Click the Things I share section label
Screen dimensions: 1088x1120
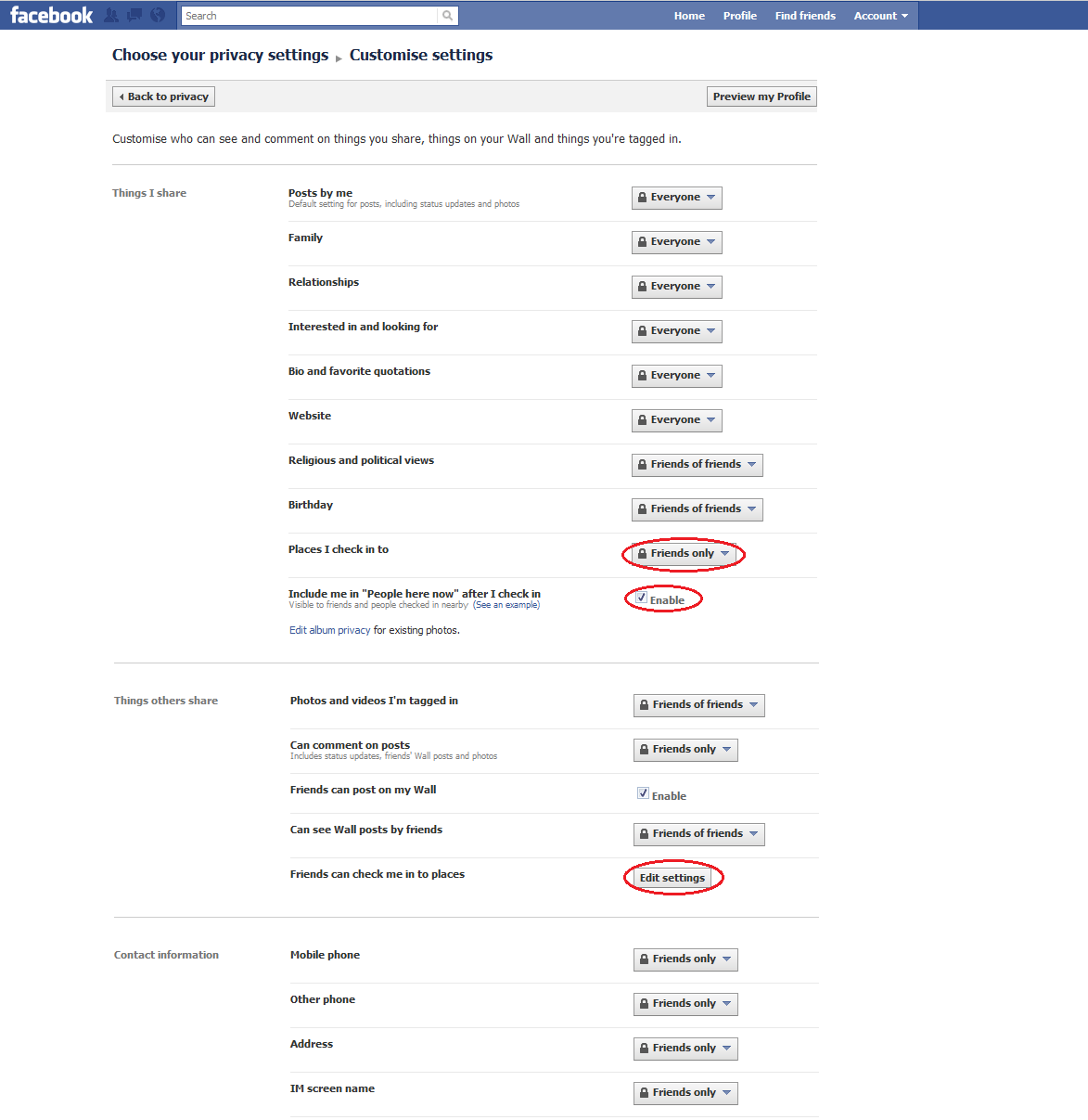[x=149, y=193]
